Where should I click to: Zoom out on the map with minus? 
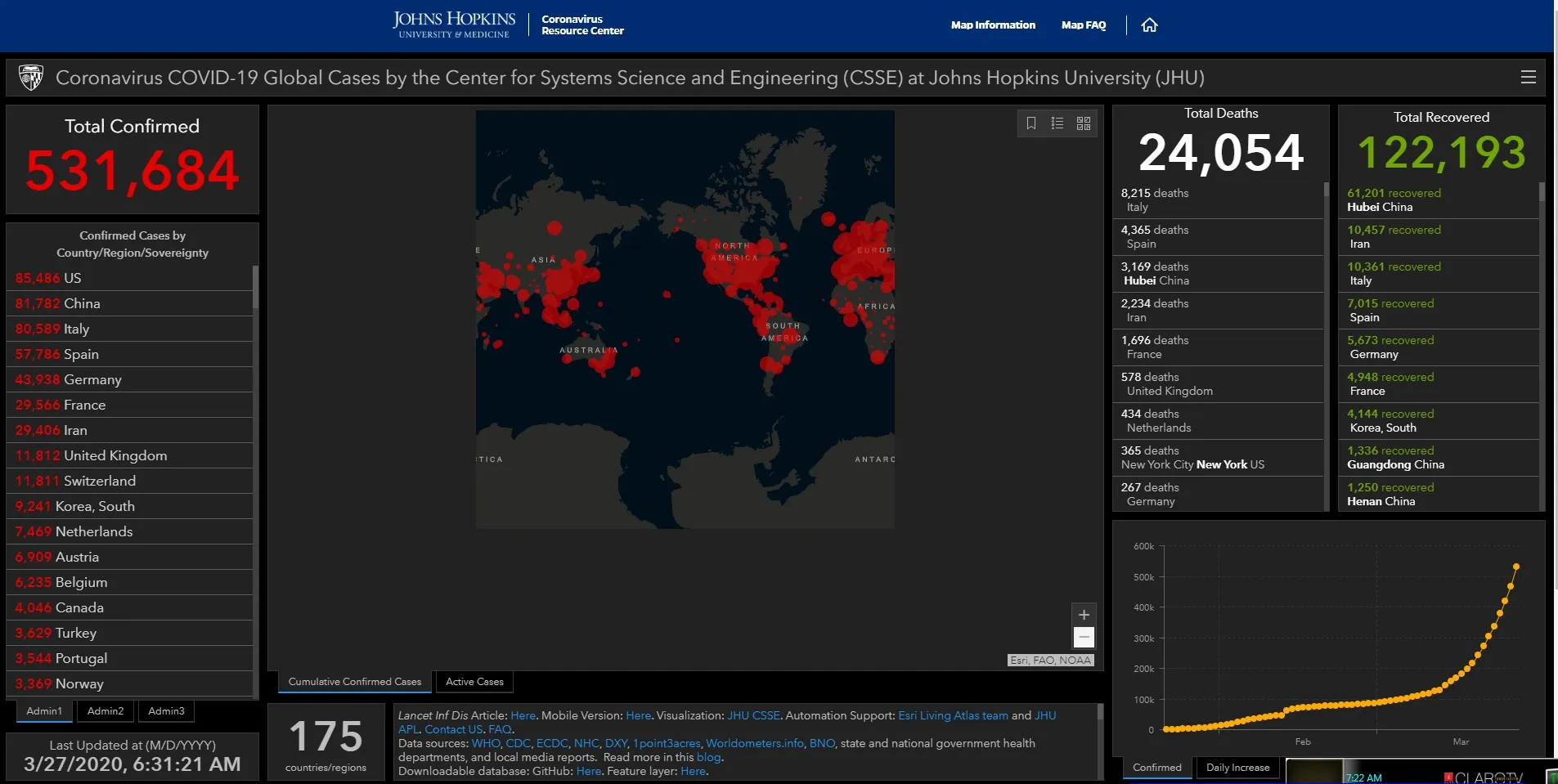tap(1084, 637)
